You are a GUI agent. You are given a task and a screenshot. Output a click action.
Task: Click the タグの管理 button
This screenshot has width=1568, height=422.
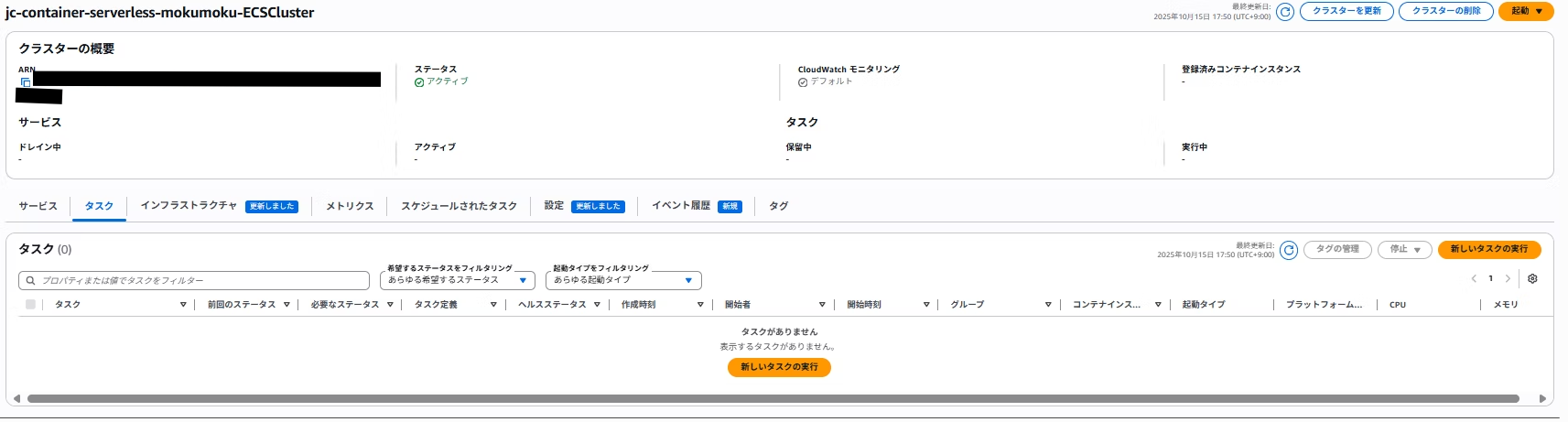click(x=1337, y=249)
